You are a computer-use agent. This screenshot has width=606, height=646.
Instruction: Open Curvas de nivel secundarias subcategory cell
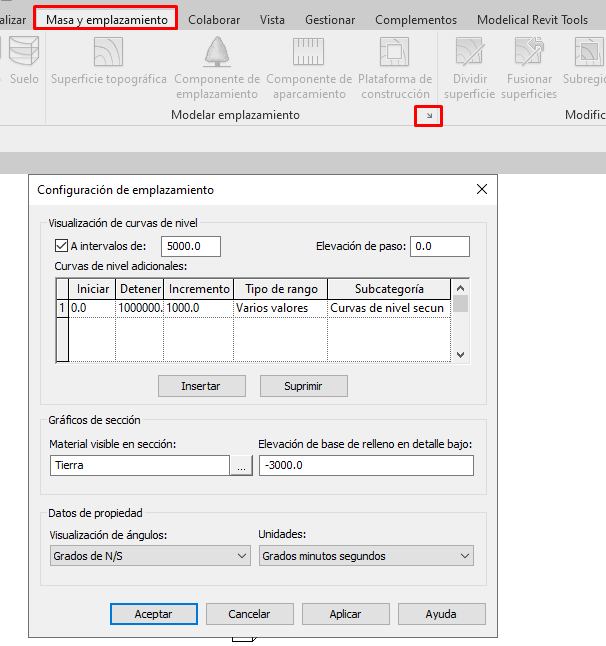click(389, 308)
